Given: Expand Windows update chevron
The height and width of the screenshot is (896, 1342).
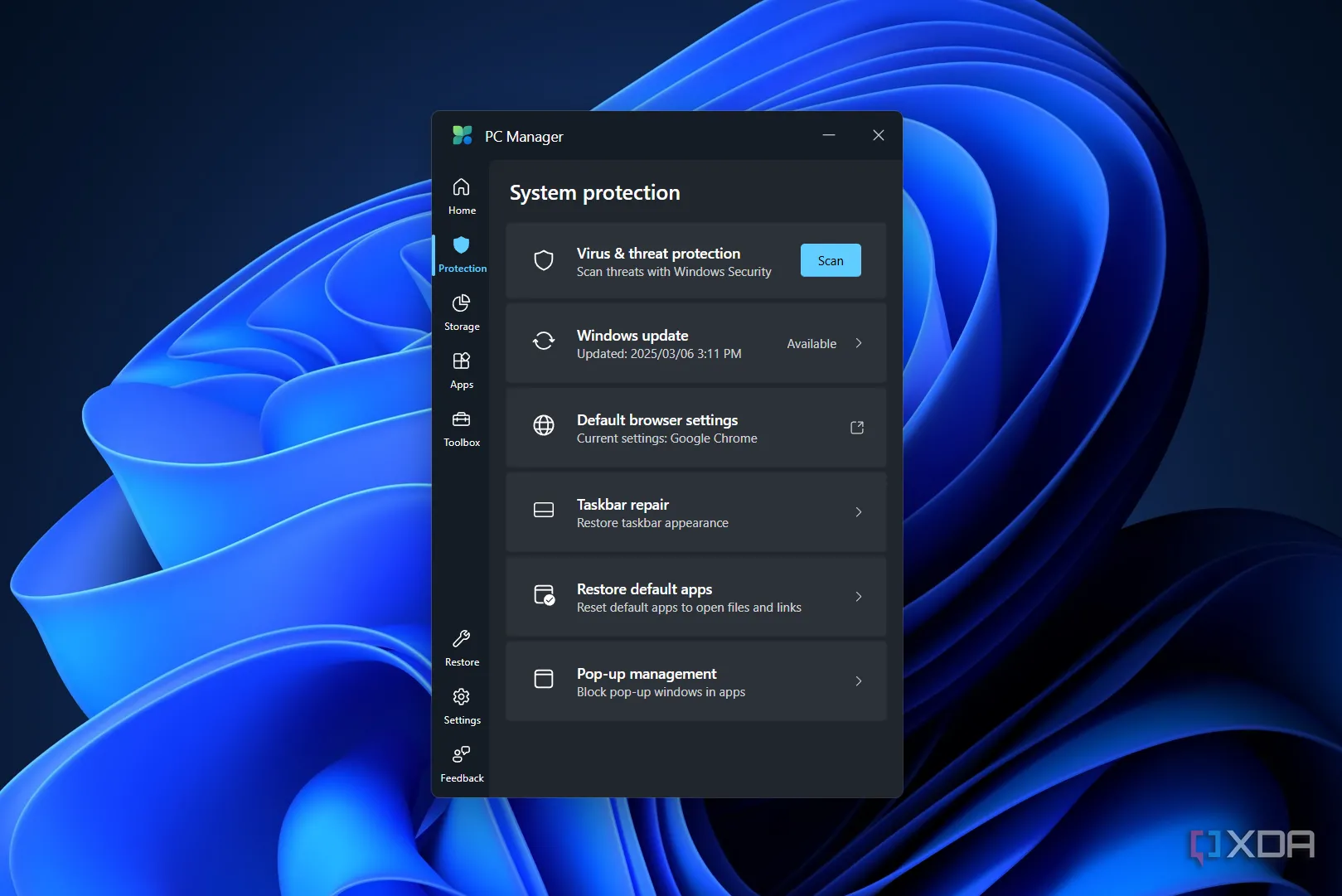Looking at the screenshot, I should point(859,343).
